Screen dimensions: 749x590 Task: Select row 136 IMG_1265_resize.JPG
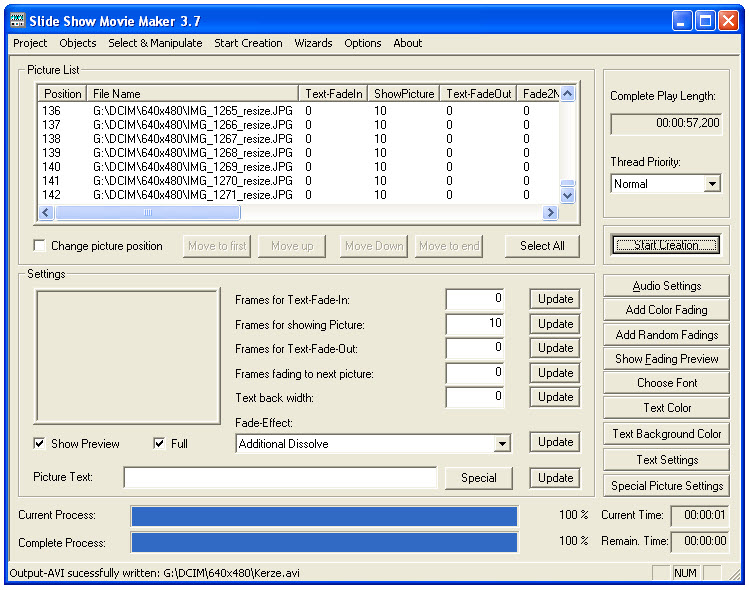299,111
